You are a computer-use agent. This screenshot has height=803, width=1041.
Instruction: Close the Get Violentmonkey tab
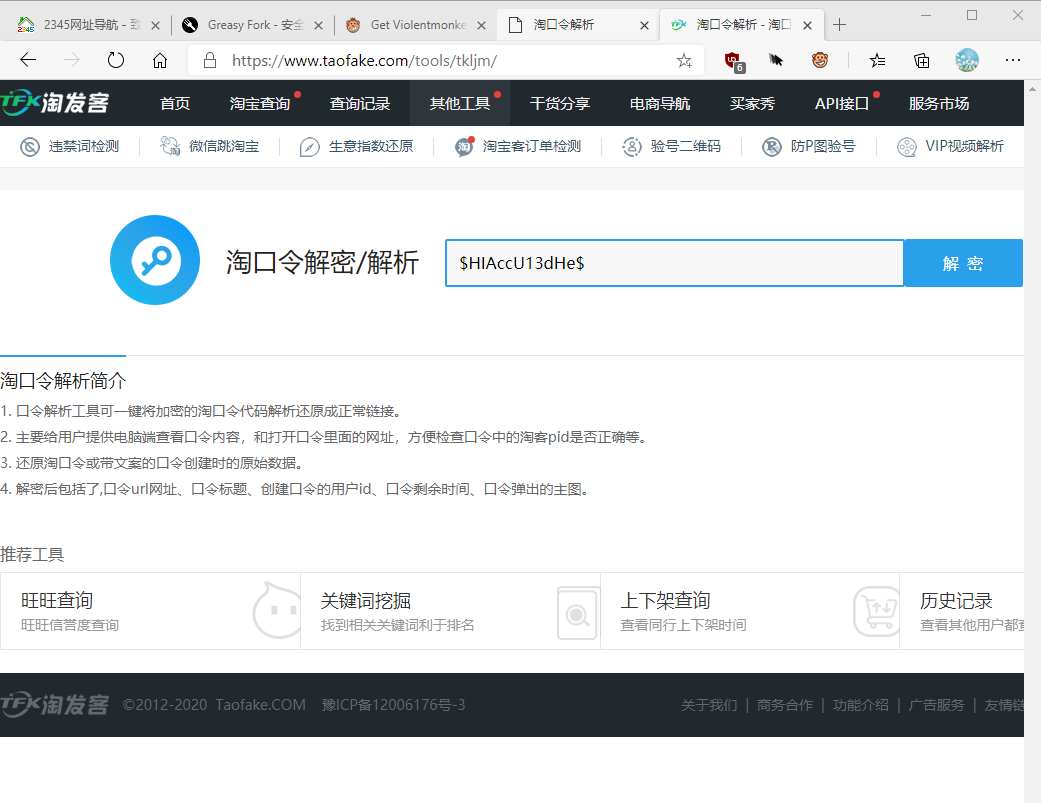(x=481, y=25)
